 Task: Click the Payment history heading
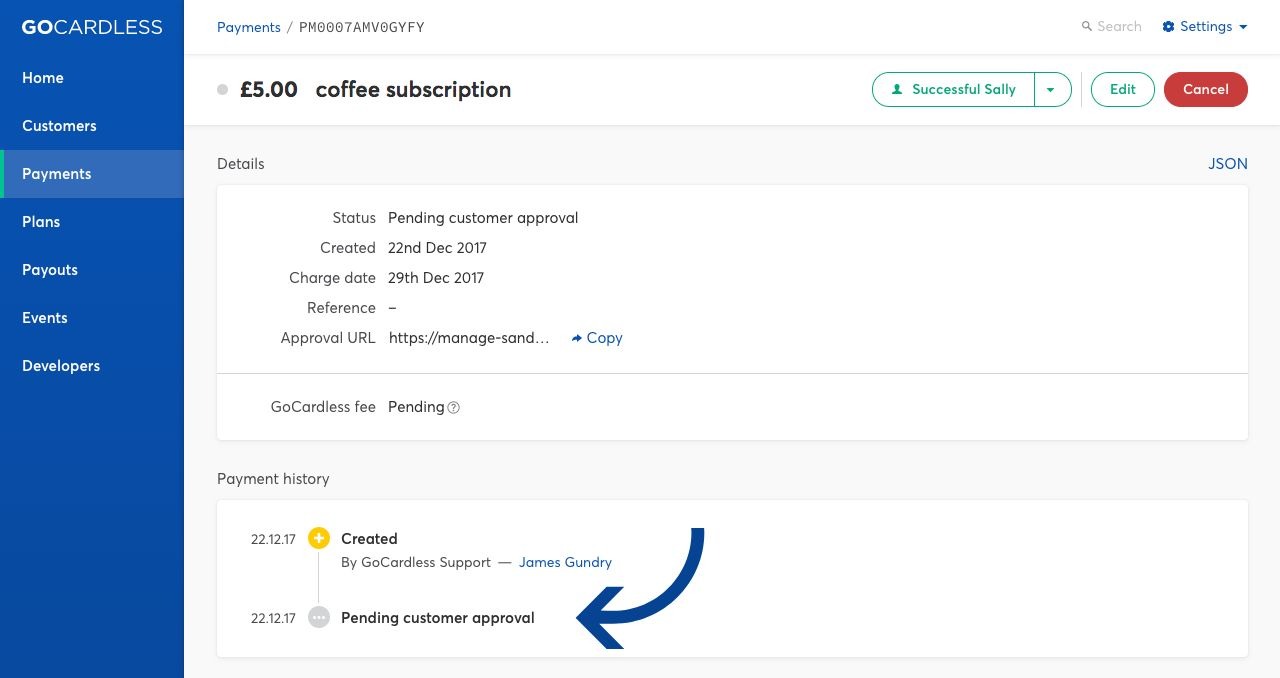click(273, 479)
